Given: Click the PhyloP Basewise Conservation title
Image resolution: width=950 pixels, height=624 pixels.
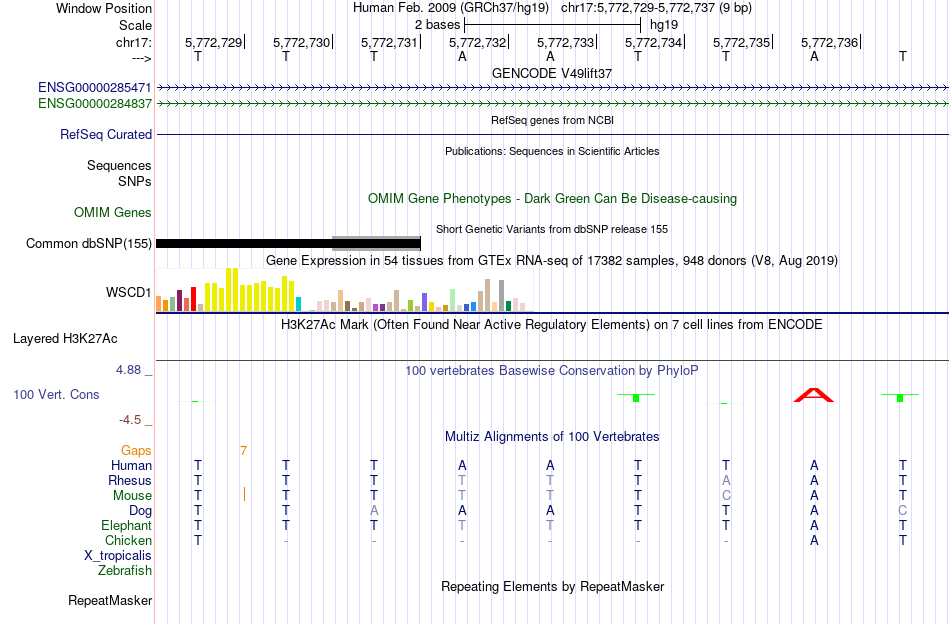Looking at the screenshot, I should tap(552, 371).
